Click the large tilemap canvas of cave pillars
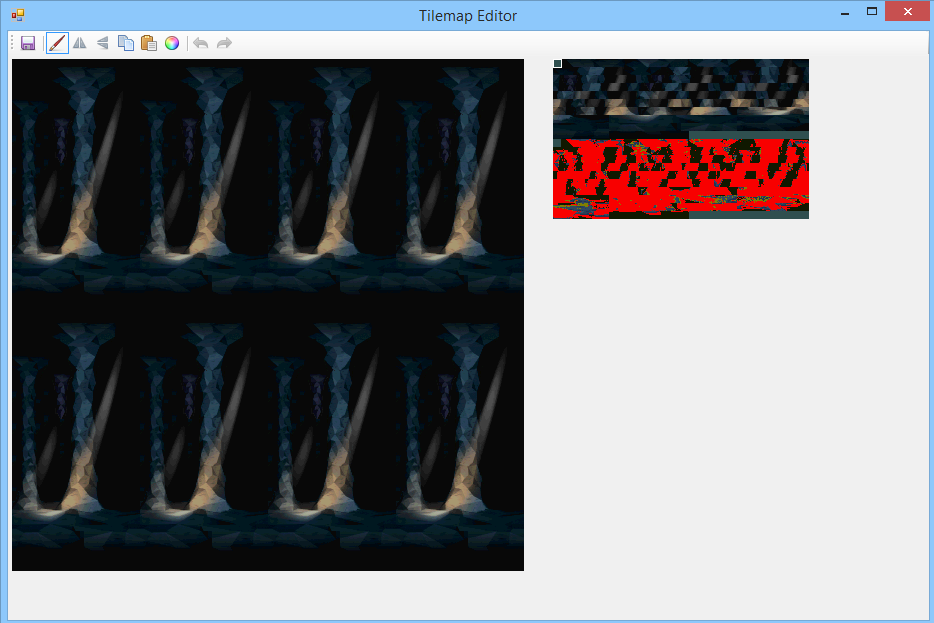Screen dimensions: 934x623 [x=268, y=314]
